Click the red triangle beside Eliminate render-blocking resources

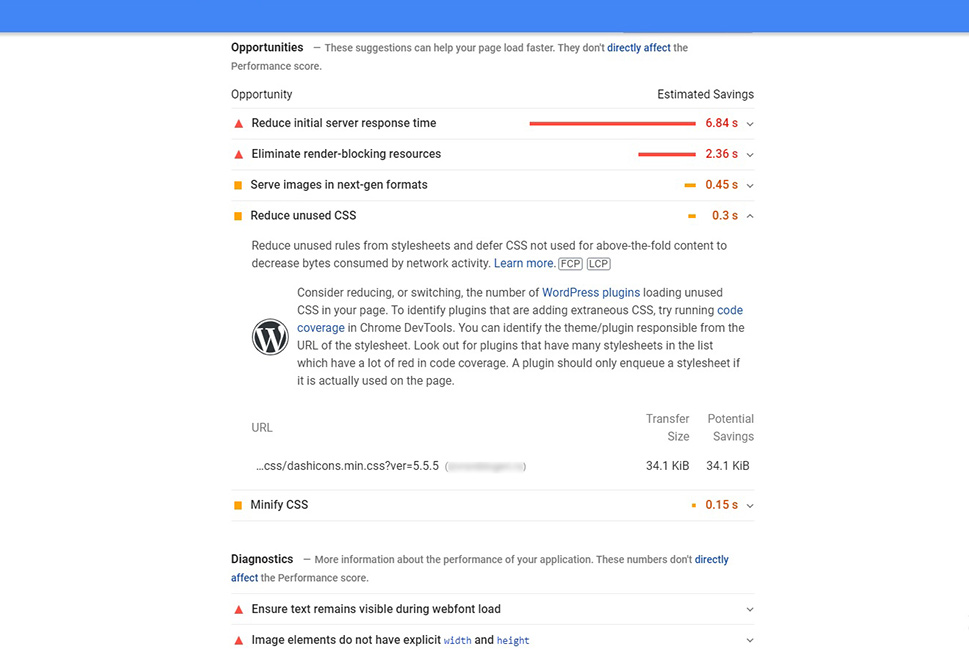click(x=239, y=155)
